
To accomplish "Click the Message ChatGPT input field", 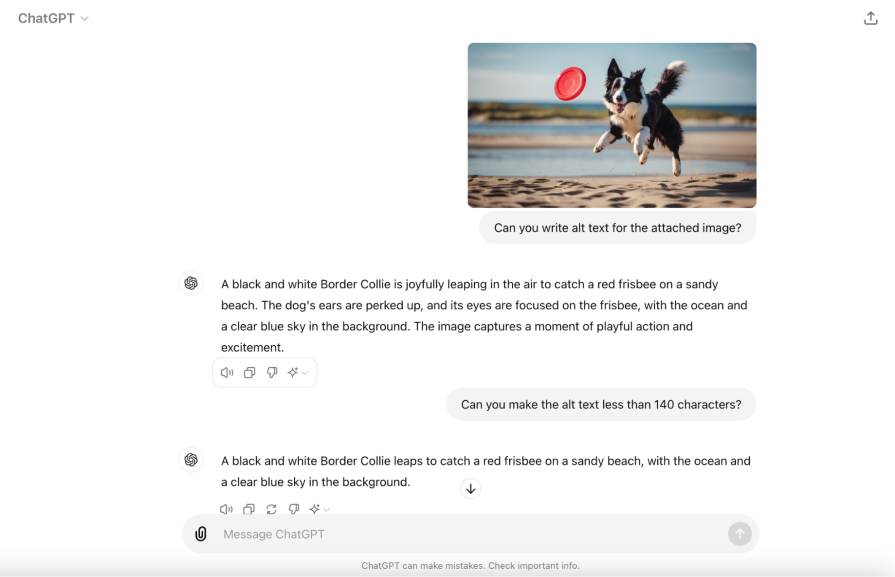I will click(x=470, y=534).
